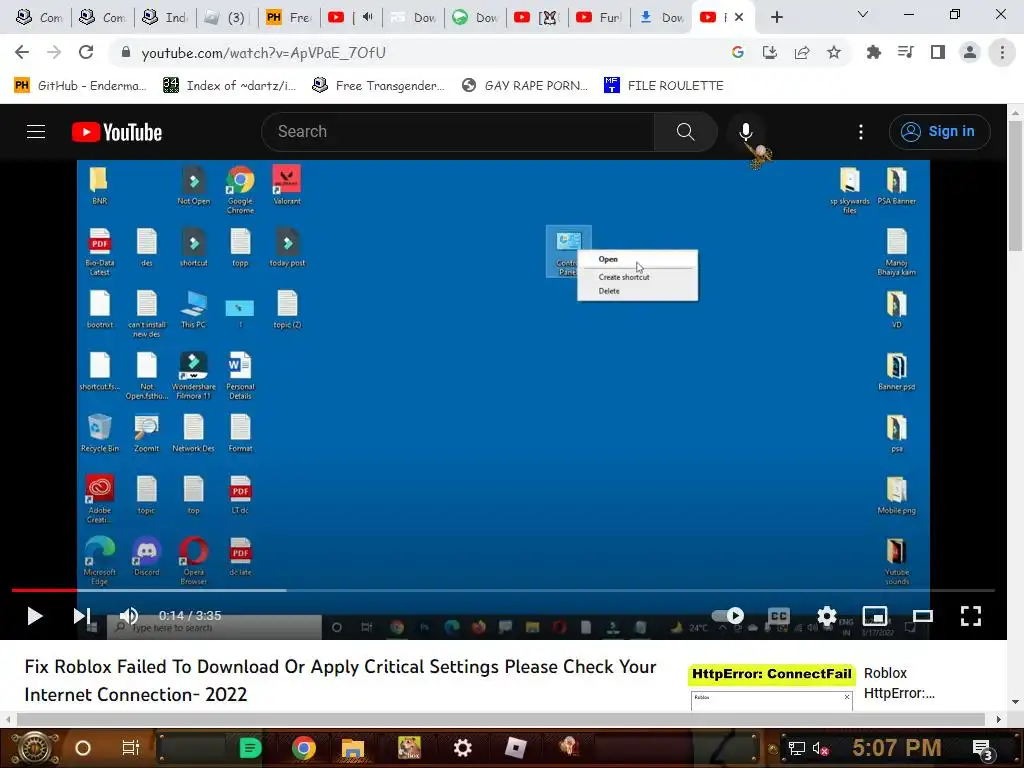Click the Sign in button
The height and width of the screenshot is (768, 1024).
[x=939, y=132]
